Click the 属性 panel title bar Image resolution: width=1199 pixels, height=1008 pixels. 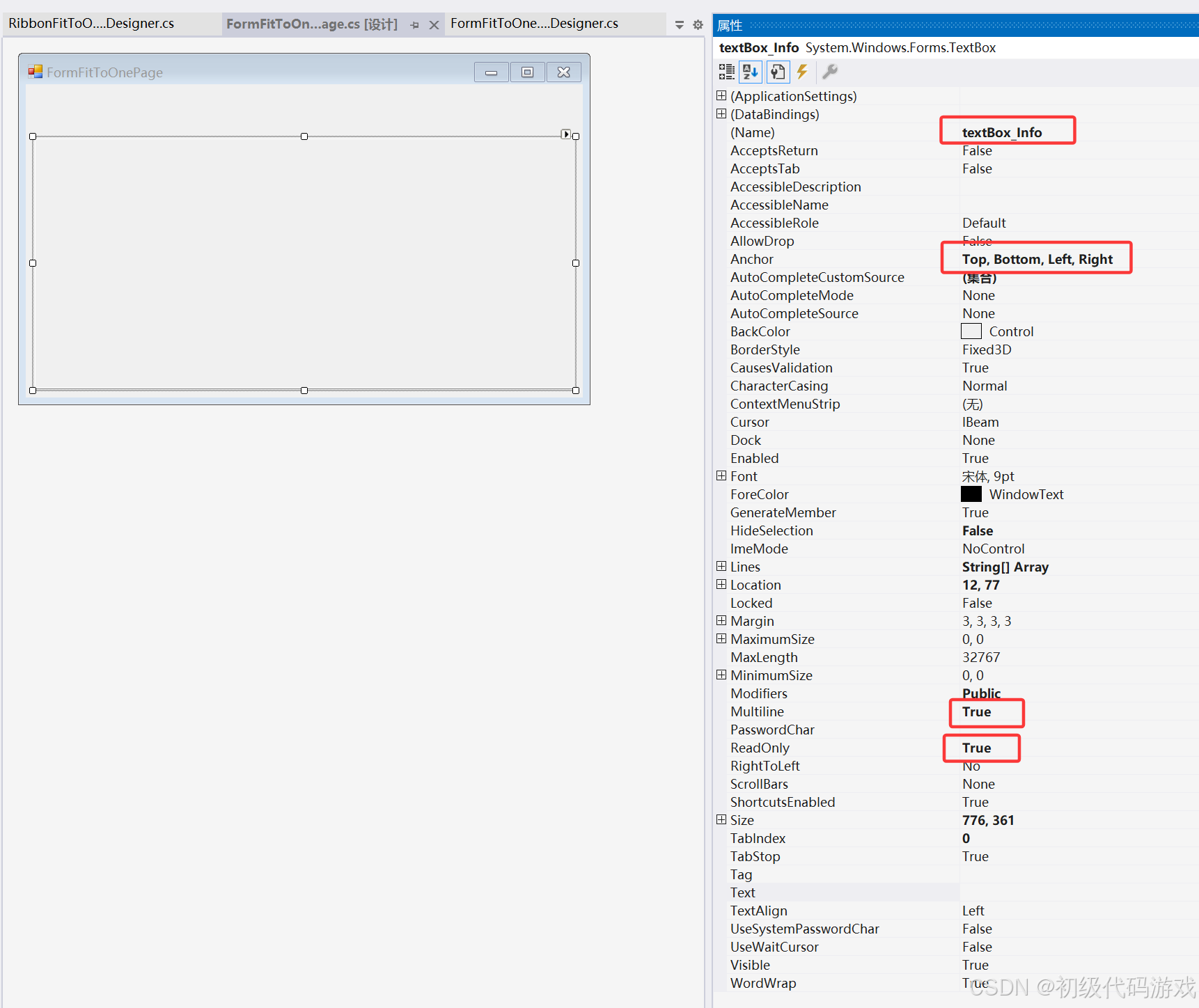pyautogui.click(x=957, y=26)
